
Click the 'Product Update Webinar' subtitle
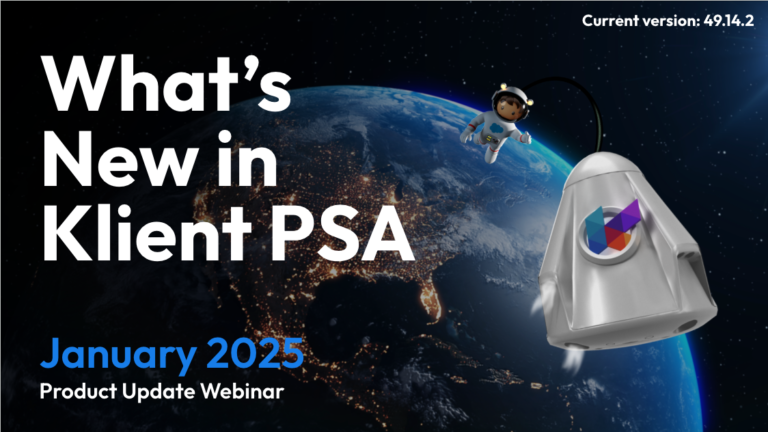point(162,392)
